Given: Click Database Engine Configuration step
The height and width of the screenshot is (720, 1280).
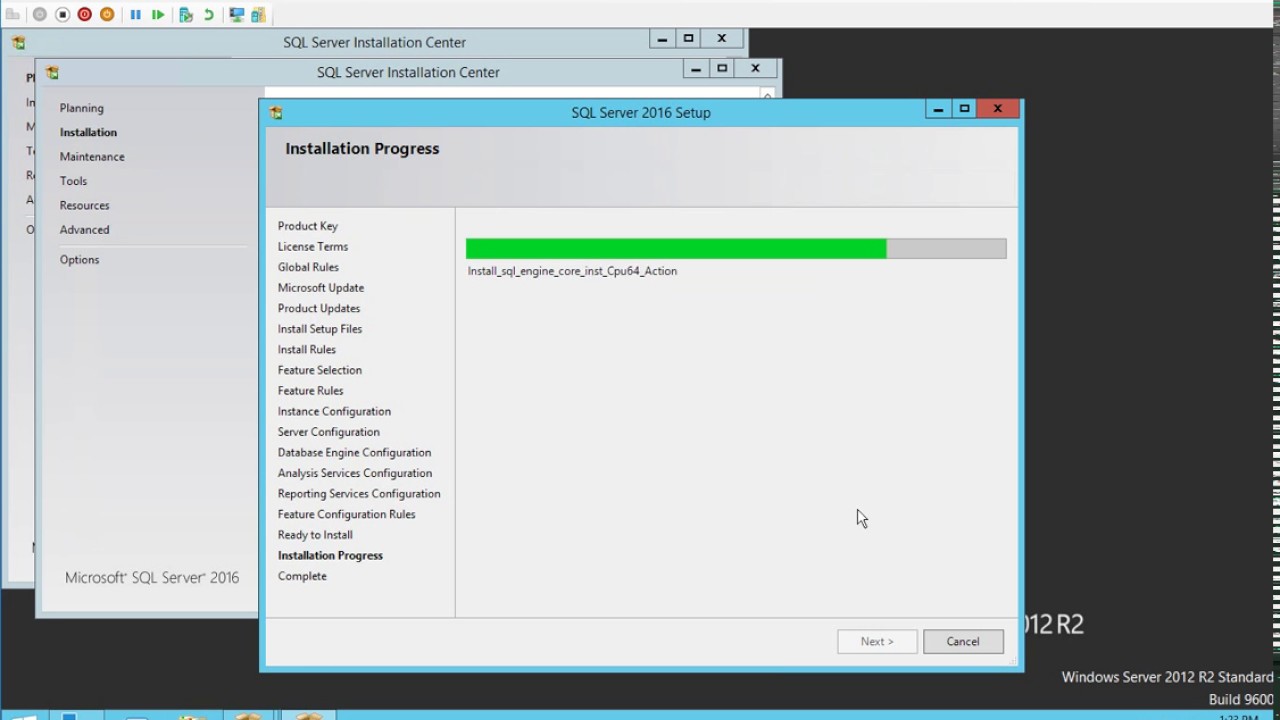Looking at the screenshot, I should (x=354, y=453).
